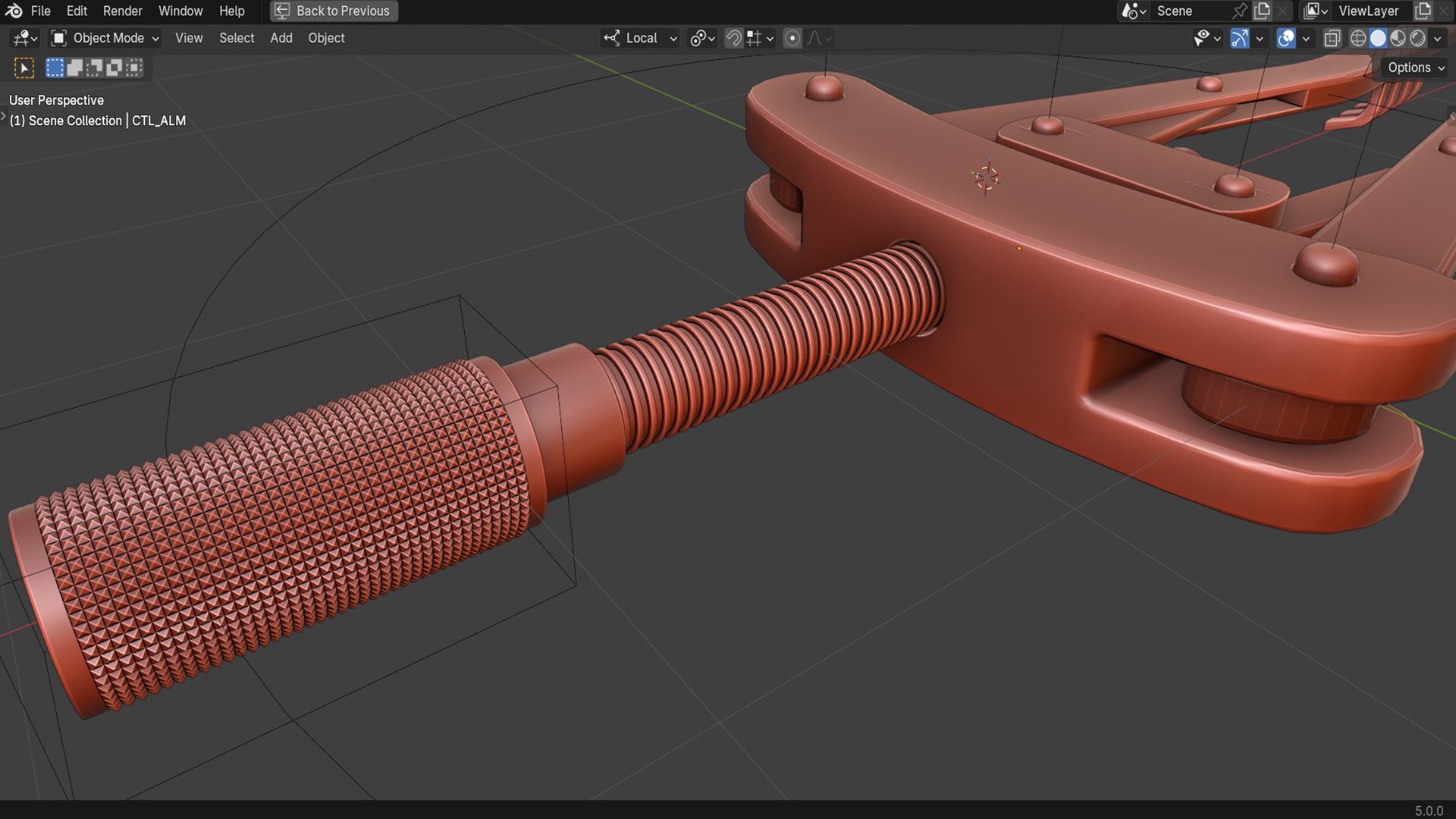Choose the Intersect existing selection mode
The width and height of the screenshot is (1456, 819).
pyautogui.click(x=133, y=67)
